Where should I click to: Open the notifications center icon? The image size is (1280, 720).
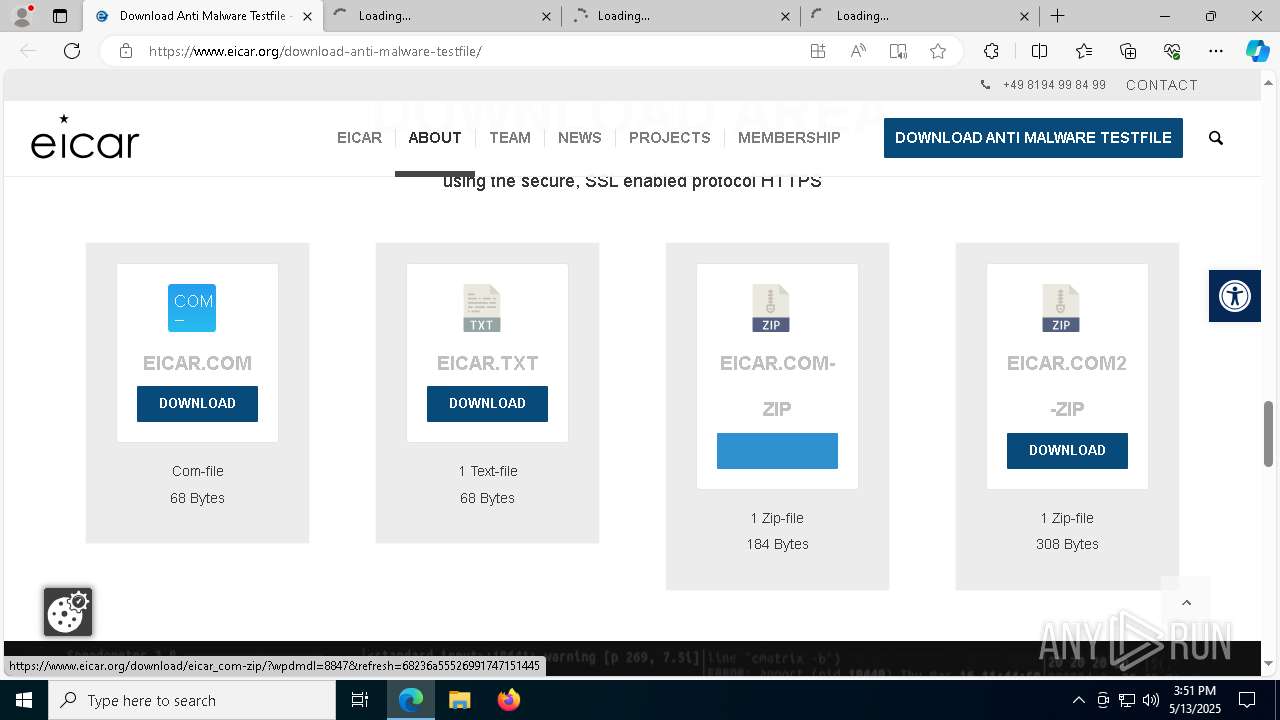point(1247,700)
